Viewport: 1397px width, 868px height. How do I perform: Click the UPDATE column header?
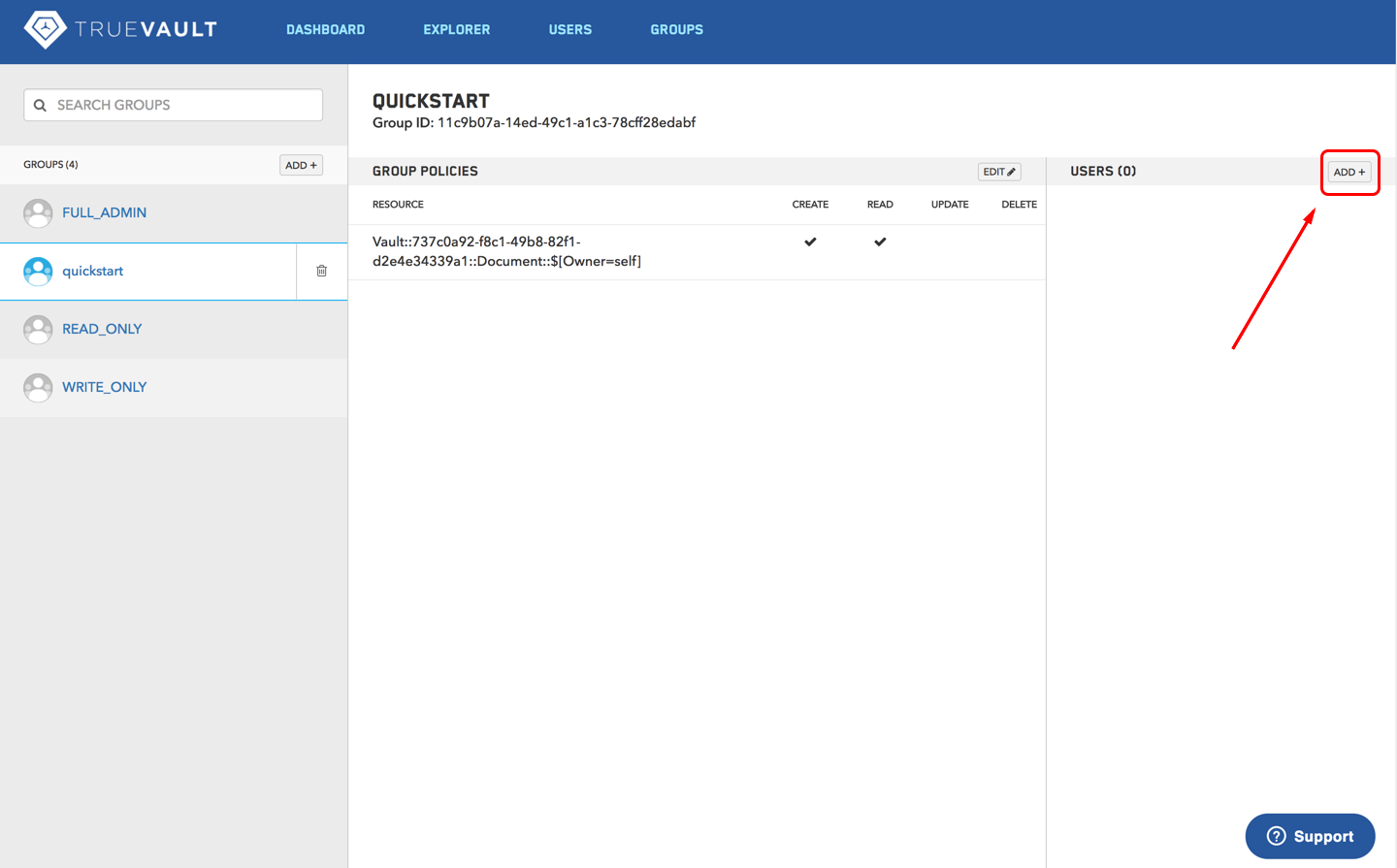click(x=950, y=205)
